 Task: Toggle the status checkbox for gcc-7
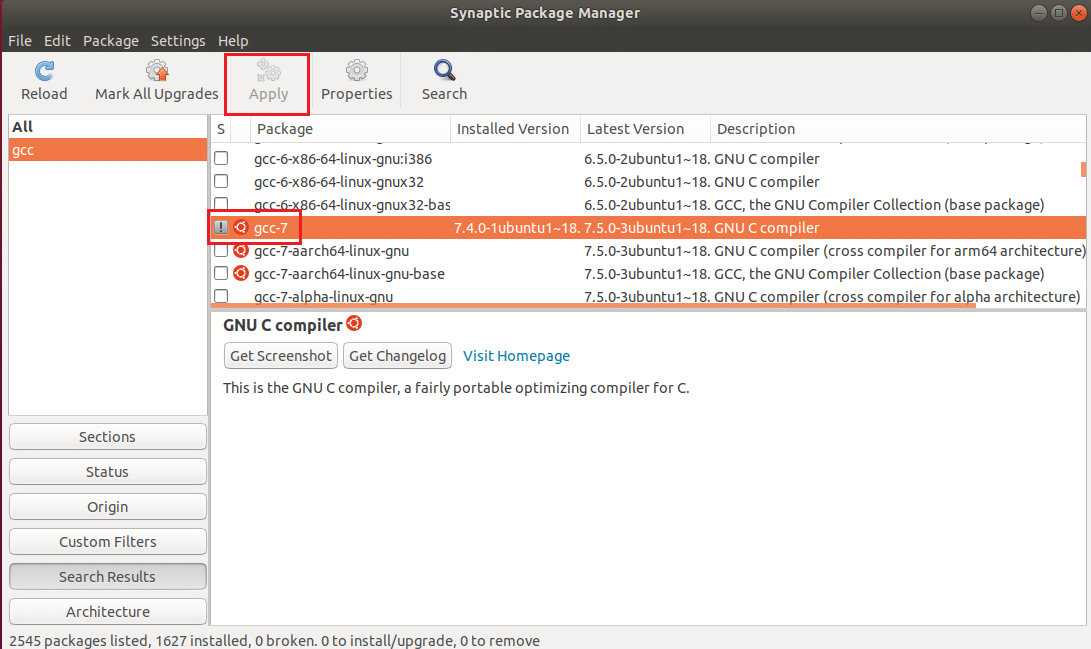tap(221, 228)
